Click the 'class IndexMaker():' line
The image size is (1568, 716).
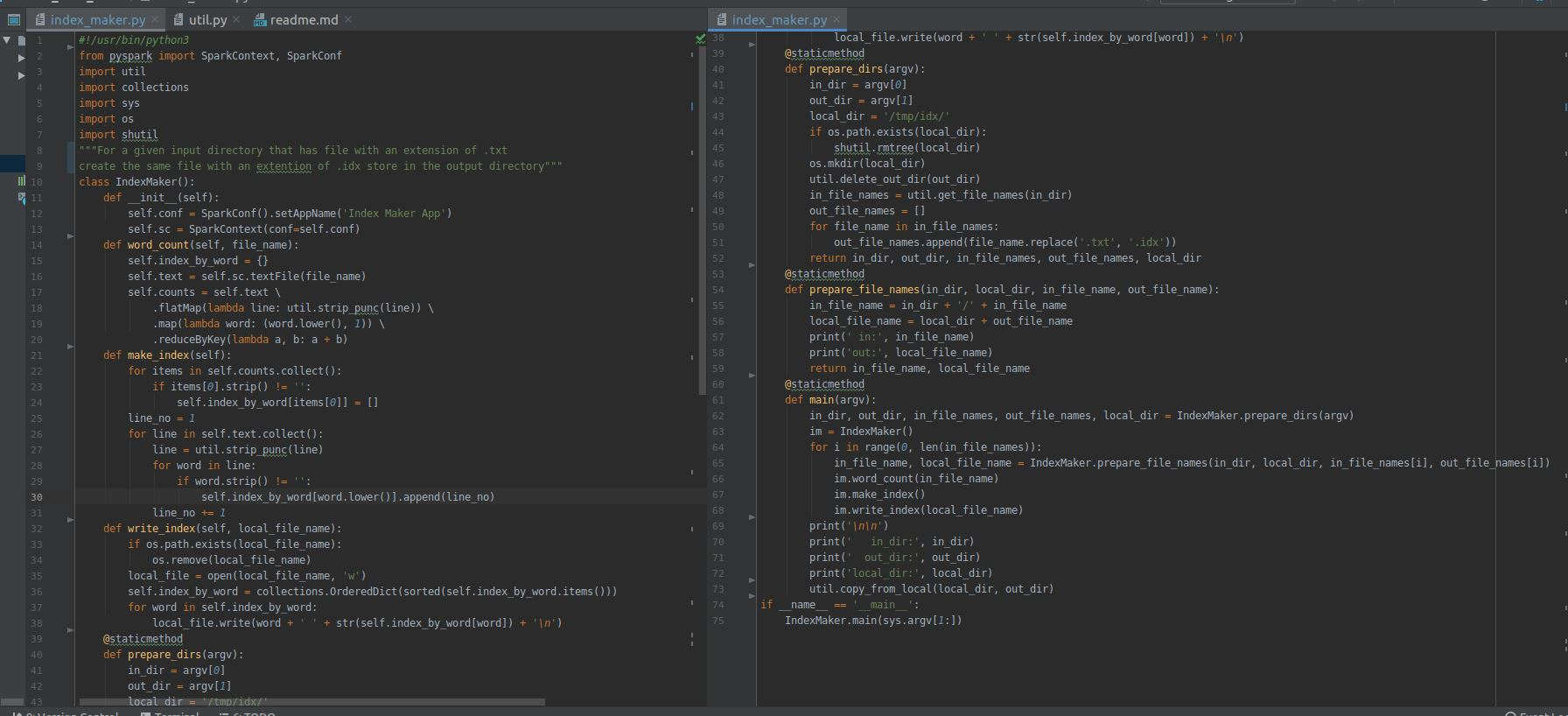(x=136, y=182)
